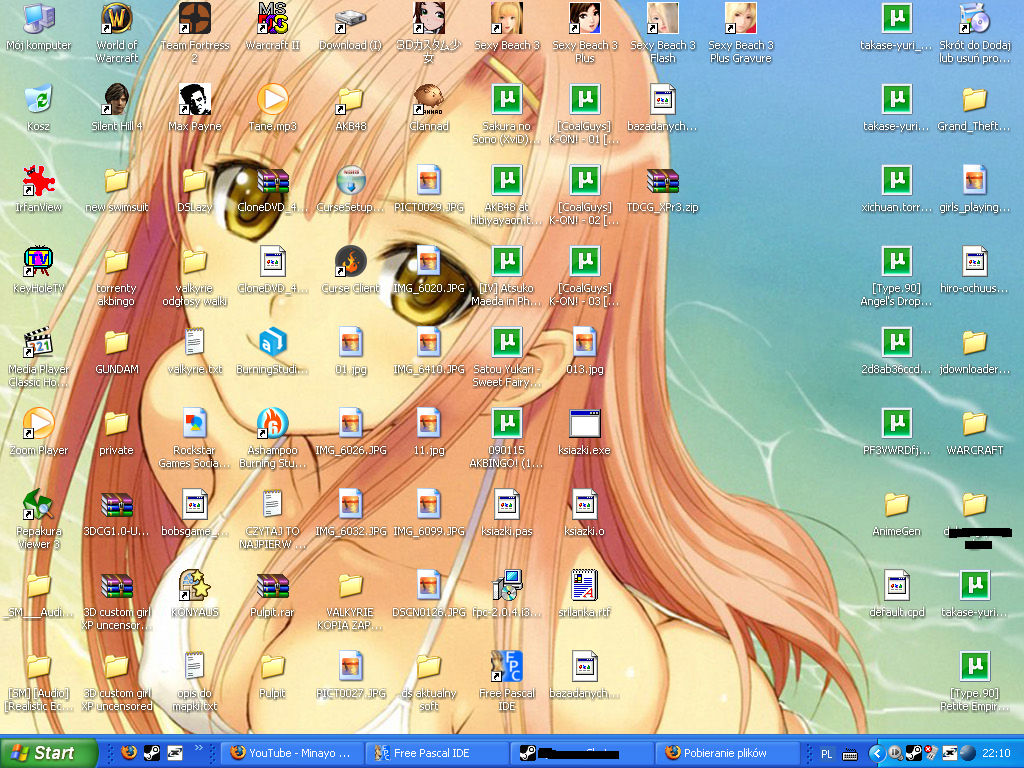Open Media Player Classic shortcut

pos(39,343)
